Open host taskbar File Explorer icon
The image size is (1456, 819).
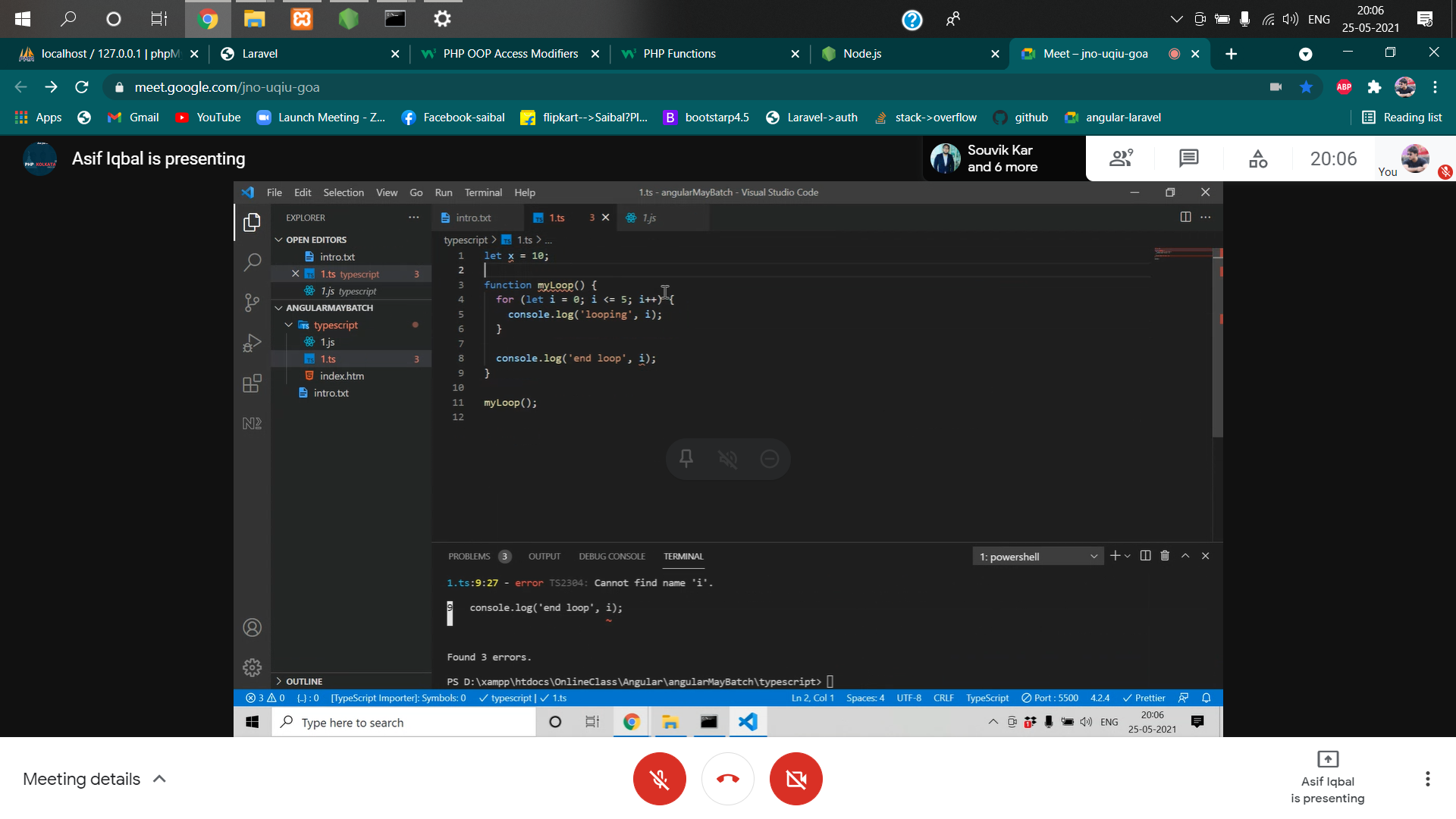[254, 19]
